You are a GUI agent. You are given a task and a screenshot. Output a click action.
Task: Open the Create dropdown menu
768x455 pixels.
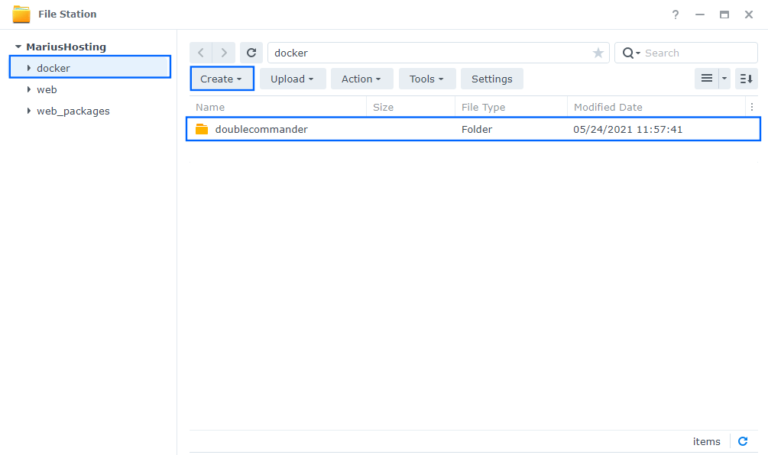tap(221, 79)
